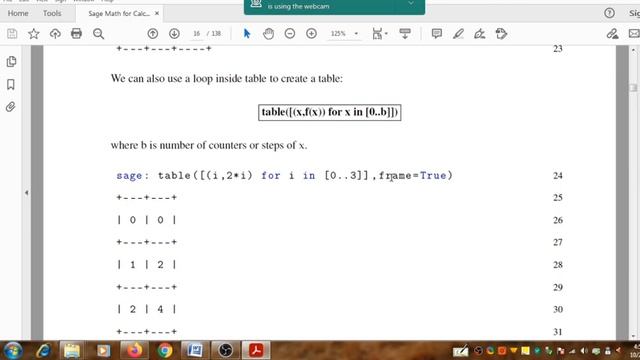
Task: Close the Sage Math for Calc tab
Action: pos(157,13)
